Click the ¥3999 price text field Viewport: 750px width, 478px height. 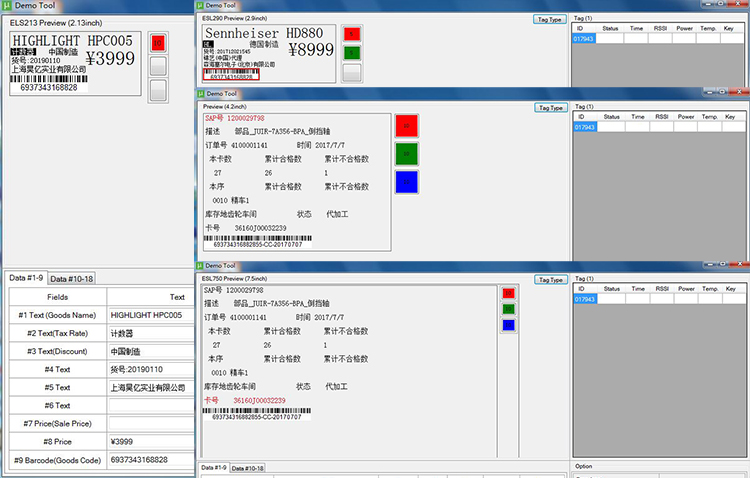click(148, 441)
